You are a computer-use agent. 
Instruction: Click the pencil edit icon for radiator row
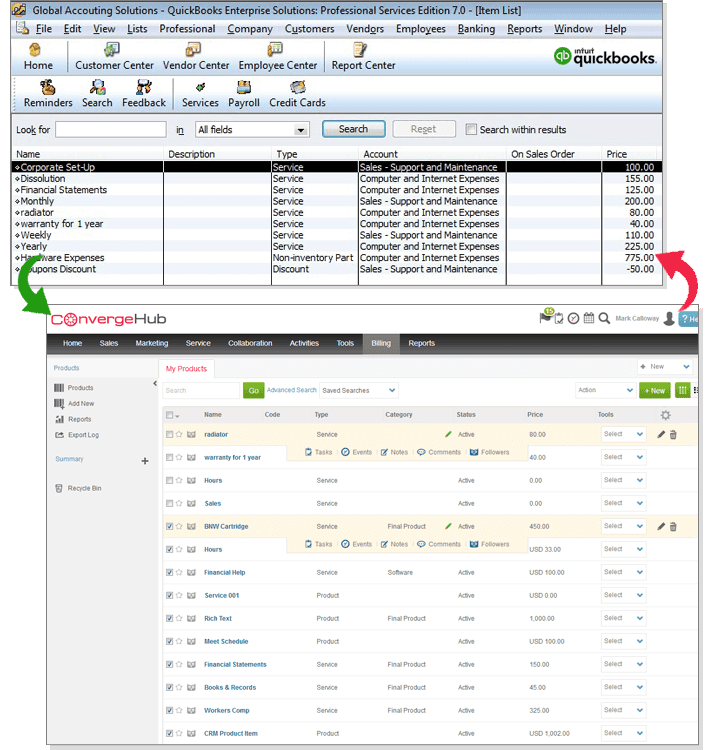pyautogui.click(x=661, y=434)
